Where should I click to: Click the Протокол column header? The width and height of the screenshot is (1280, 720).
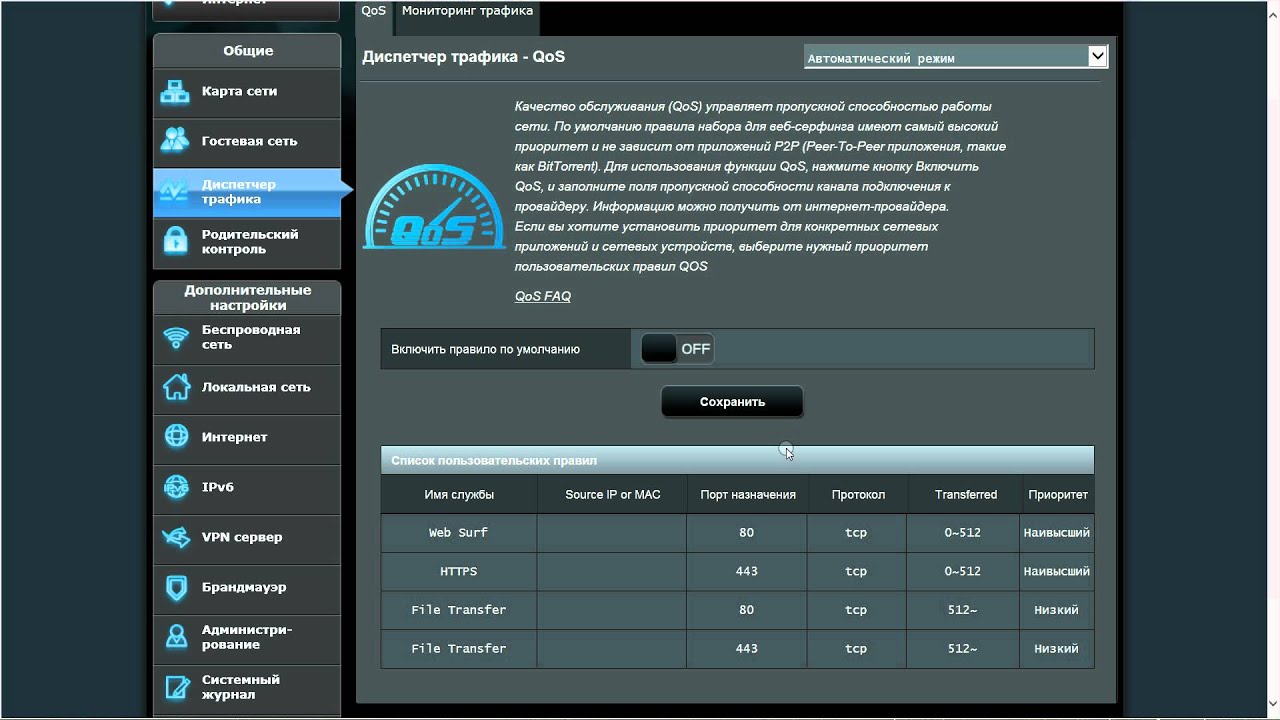click(x=858, y=494)
